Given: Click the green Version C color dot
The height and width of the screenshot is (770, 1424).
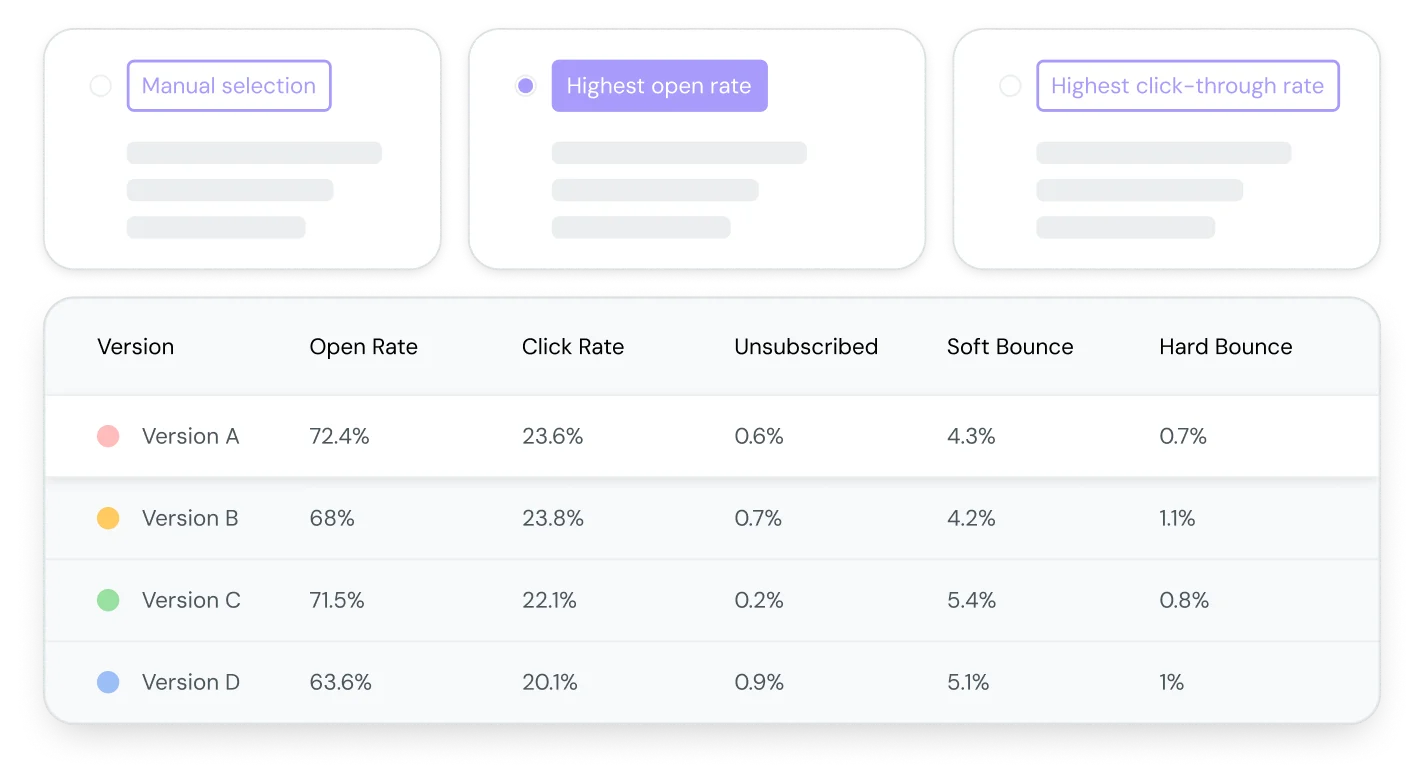Looking at the screenshot, I should click(108, 600).
